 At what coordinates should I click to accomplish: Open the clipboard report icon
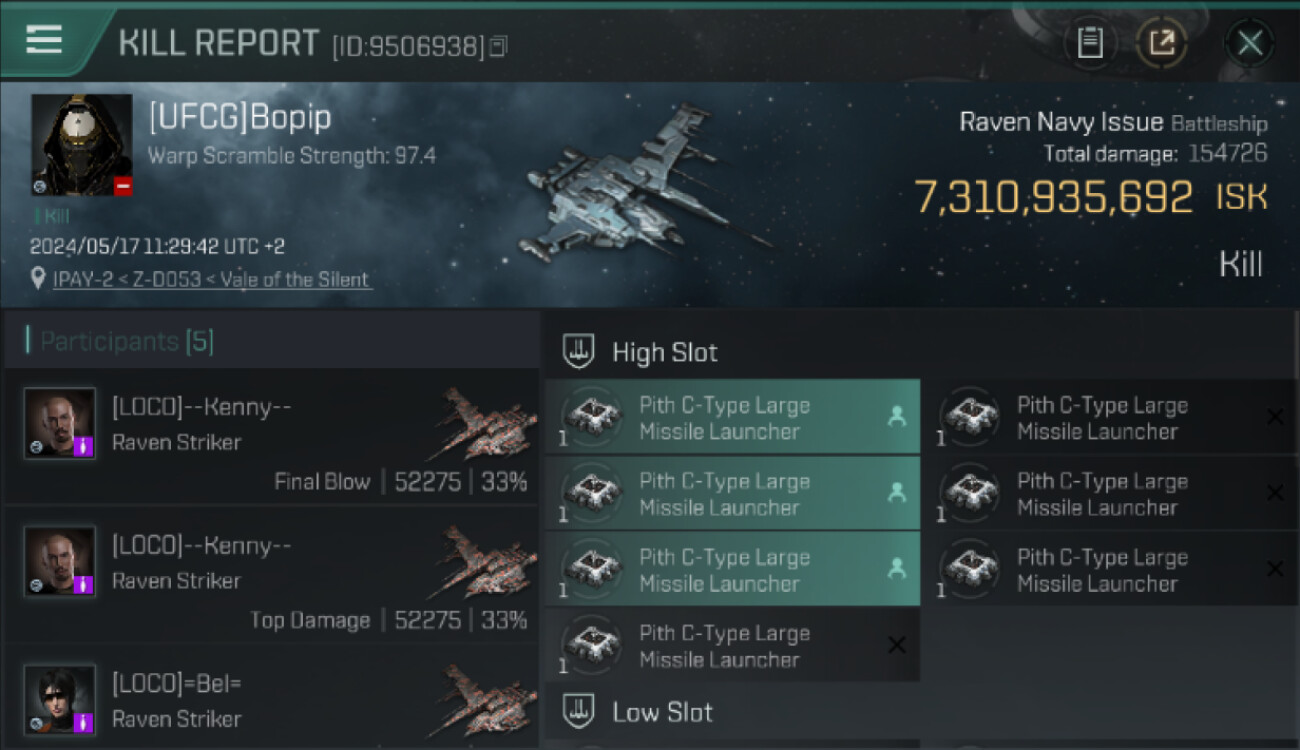coord(1090,43)
